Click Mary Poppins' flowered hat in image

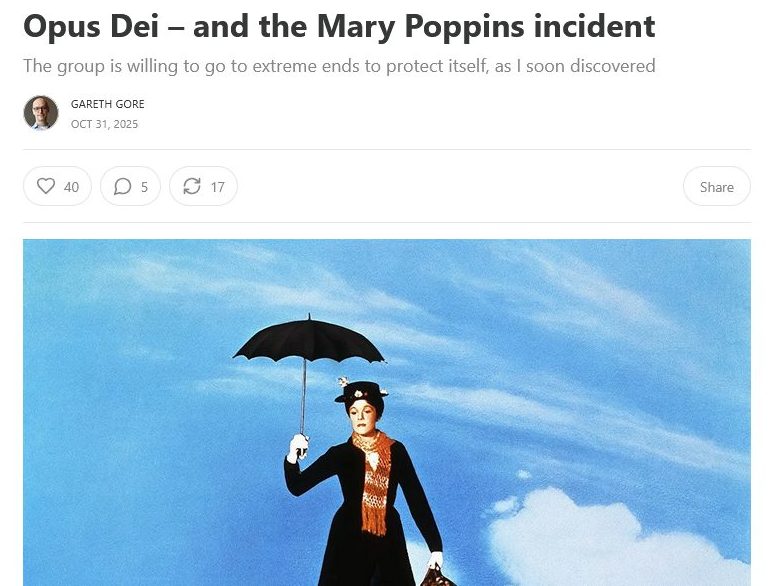pos(361,391)
